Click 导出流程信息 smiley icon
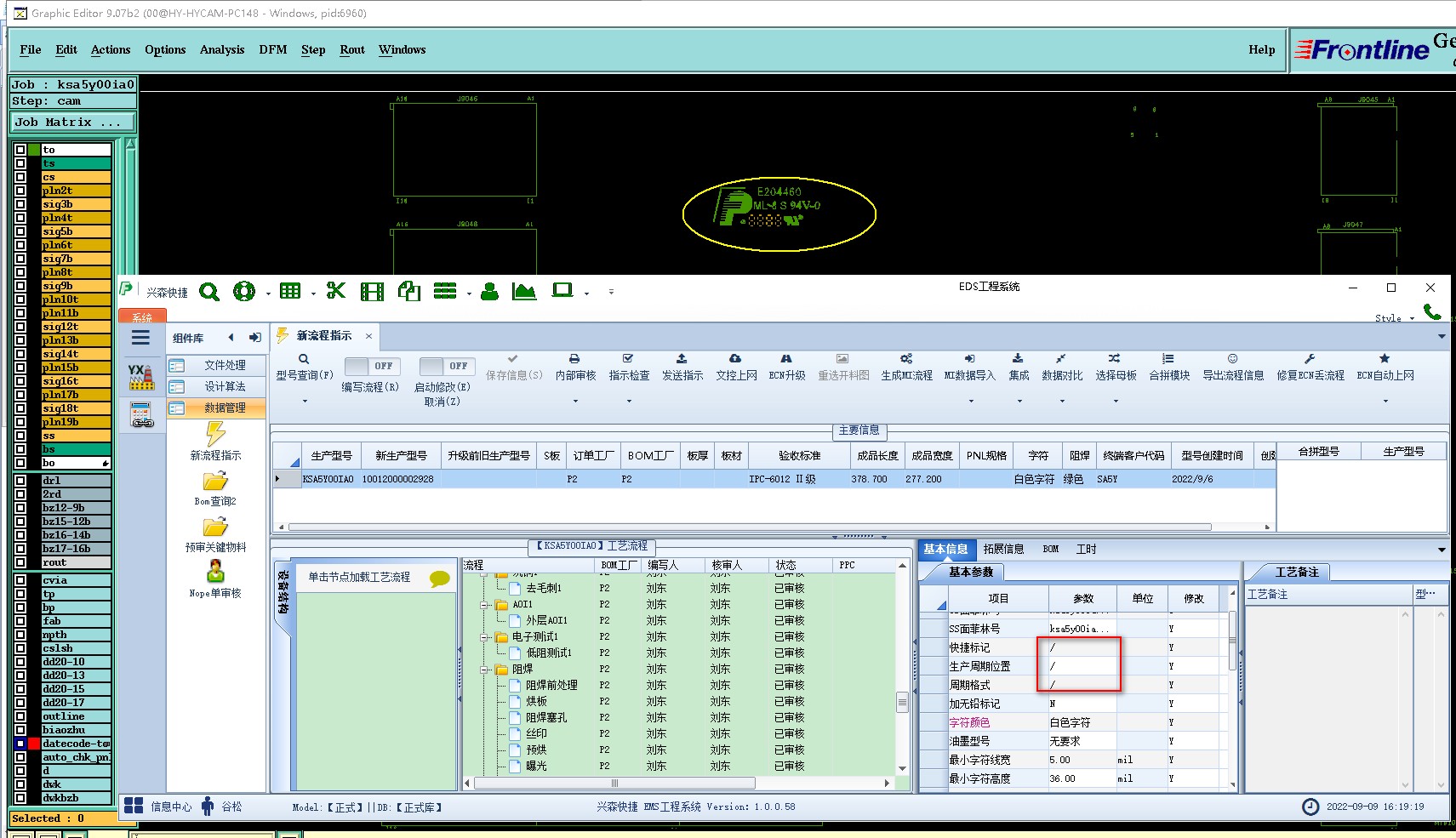The width and height of the screenshot is (1456, 838). (1232, 359)
